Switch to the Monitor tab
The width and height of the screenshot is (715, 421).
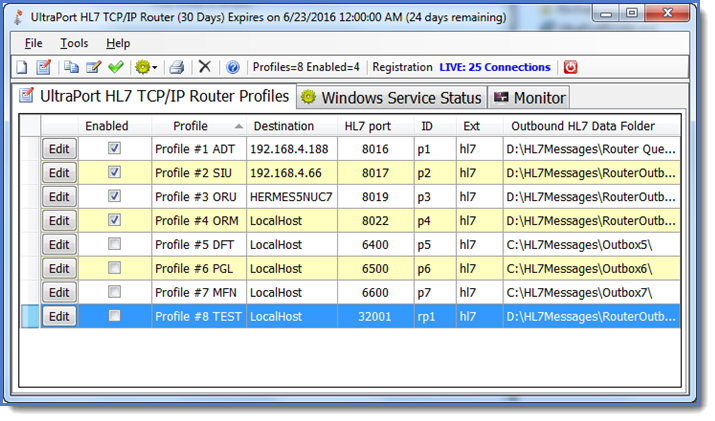[x=529, y=98]
